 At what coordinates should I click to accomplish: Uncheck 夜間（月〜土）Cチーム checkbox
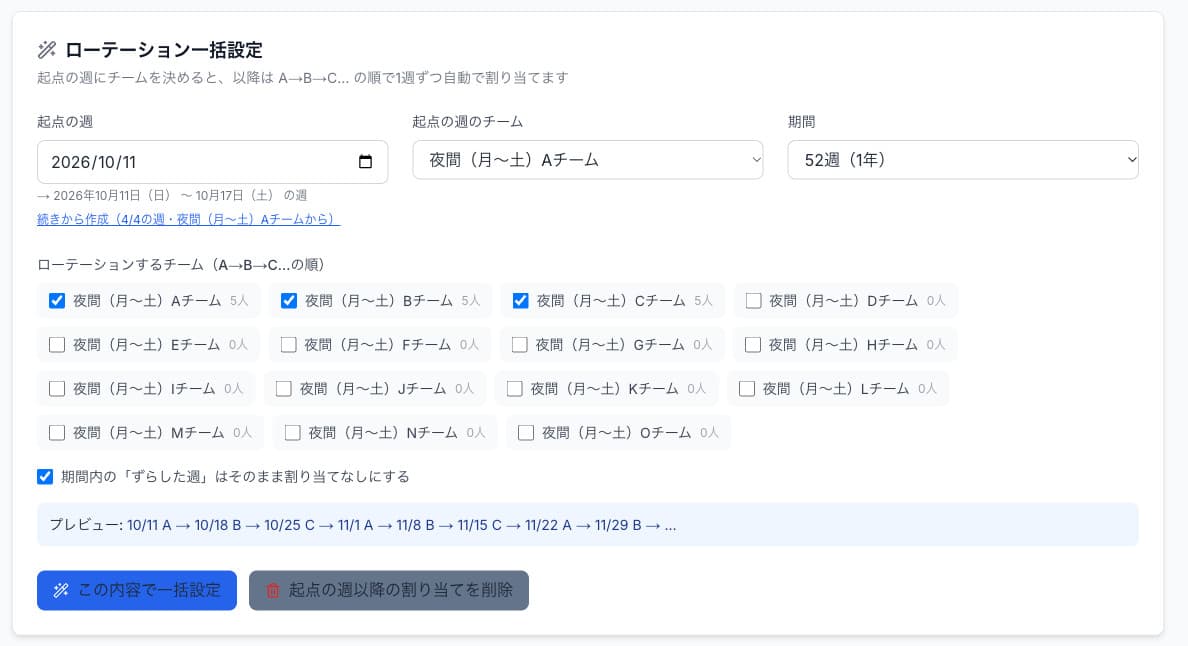pos(521,301)
